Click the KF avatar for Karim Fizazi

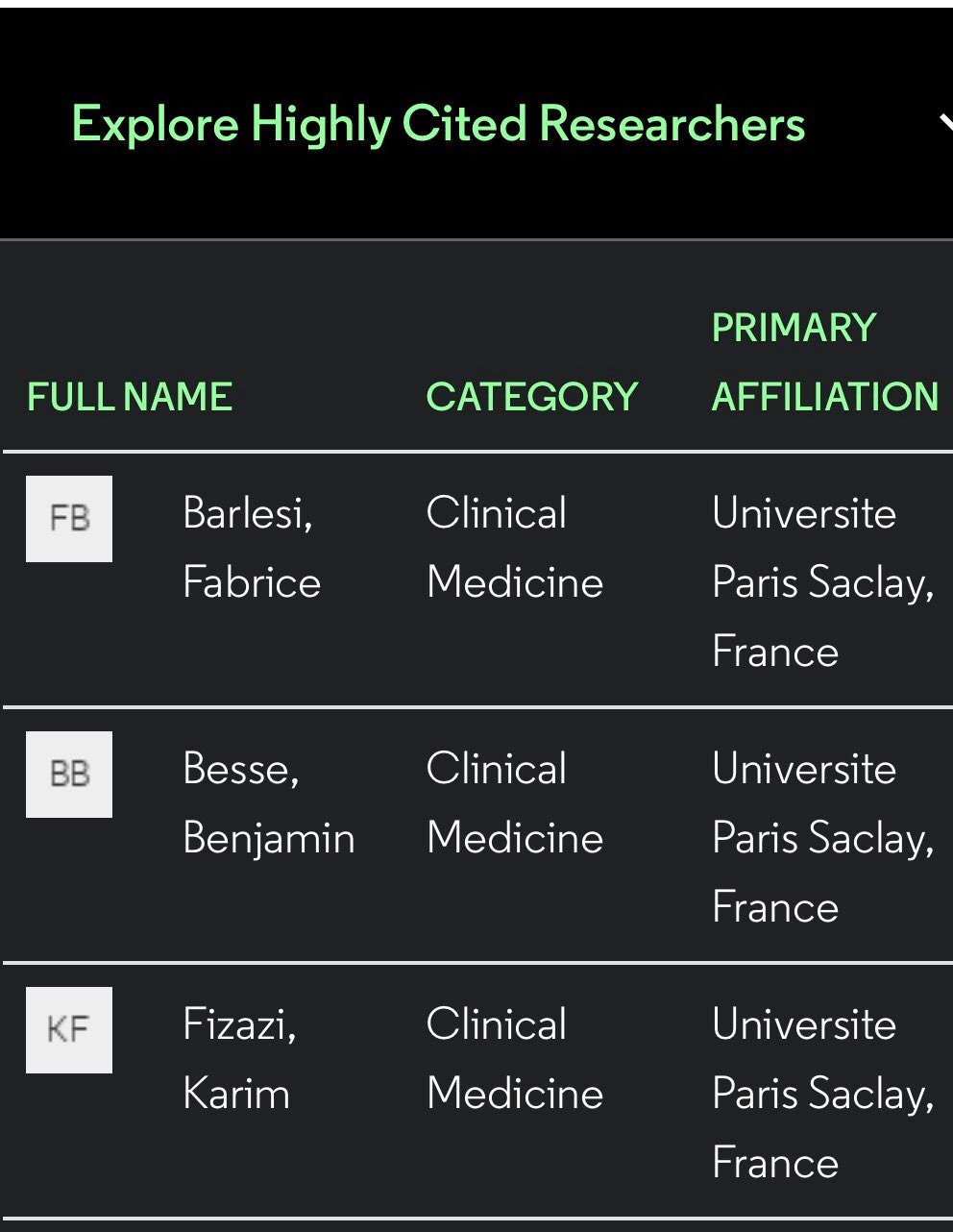point(69,1030)
